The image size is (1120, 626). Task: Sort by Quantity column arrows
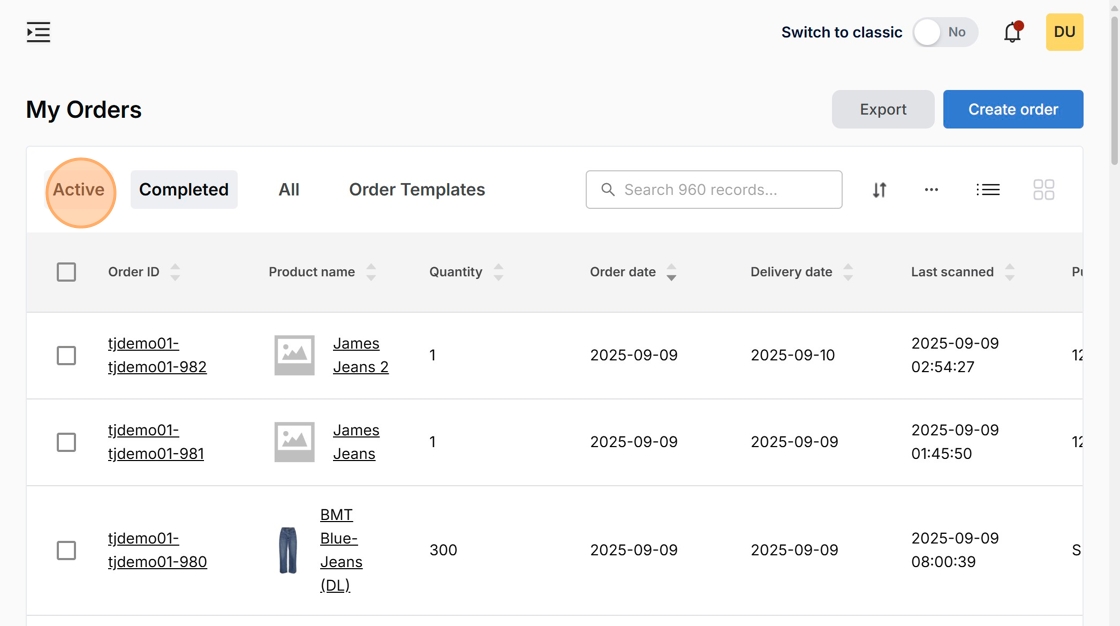[x=499, y=272]
